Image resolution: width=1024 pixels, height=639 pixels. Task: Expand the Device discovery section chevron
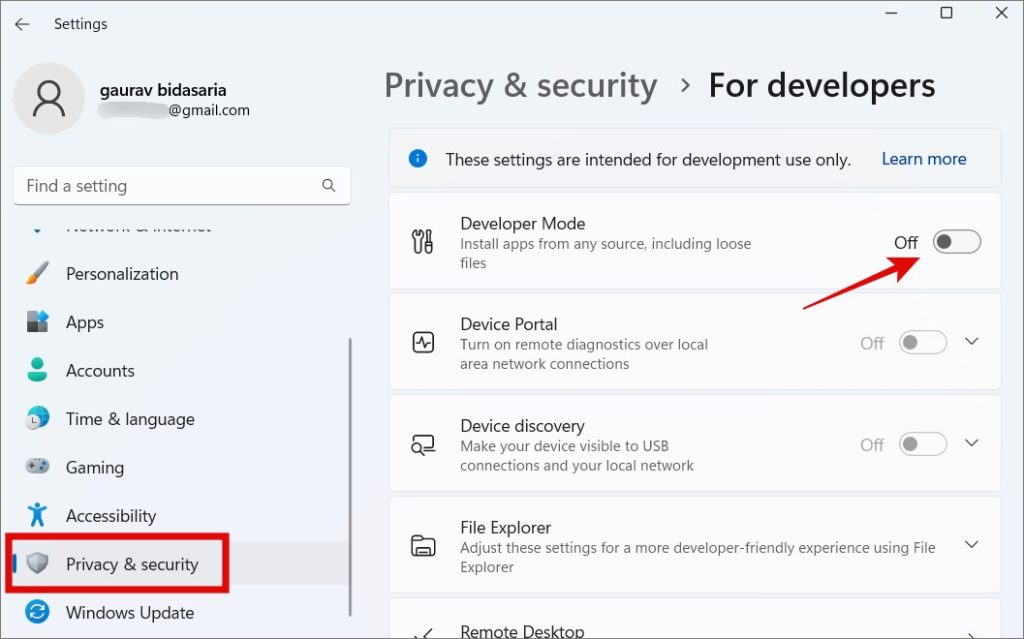972,443
